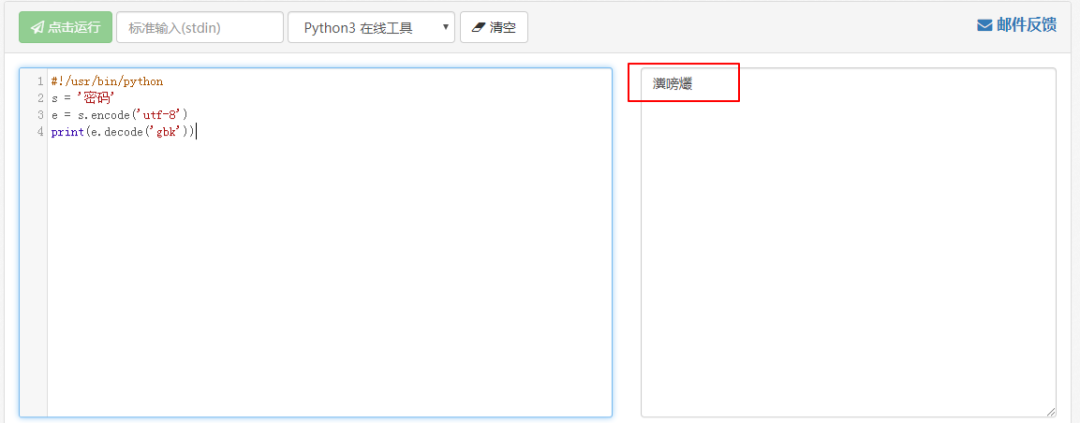Click line number 2 in gutter
Screen dimensions: 1080x423
(x=41, y=98)
